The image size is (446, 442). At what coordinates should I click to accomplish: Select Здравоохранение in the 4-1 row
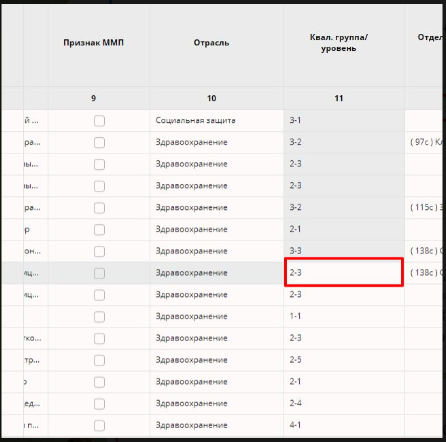tap(216, 425)
